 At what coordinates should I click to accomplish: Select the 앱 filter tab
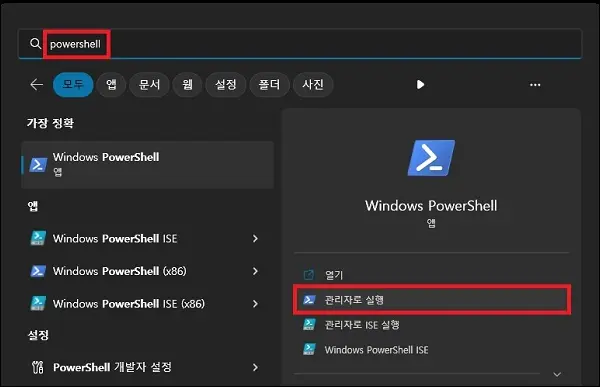111,84
